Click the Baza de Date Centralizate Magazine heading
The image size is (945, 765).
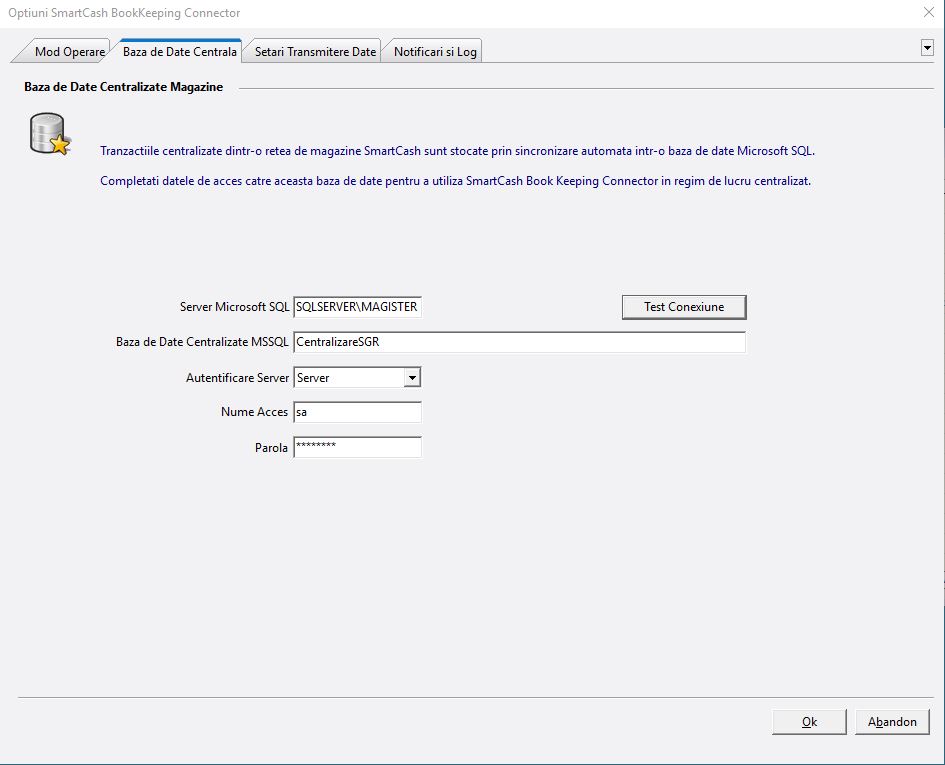tap(124, 87)
